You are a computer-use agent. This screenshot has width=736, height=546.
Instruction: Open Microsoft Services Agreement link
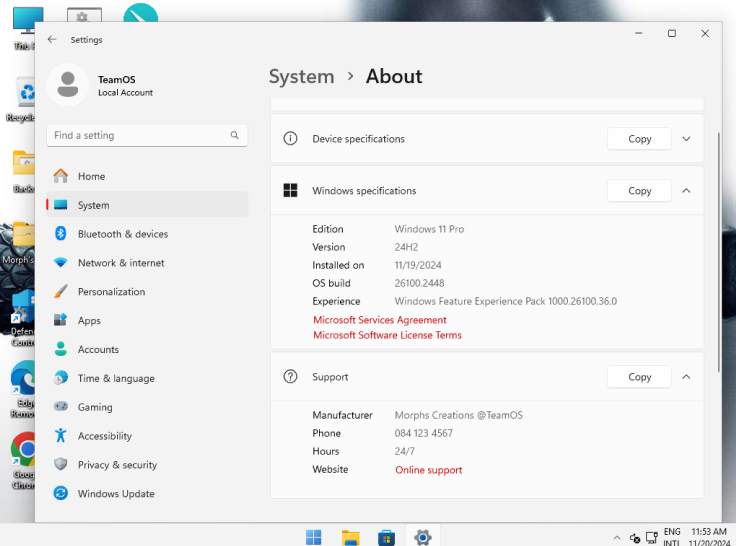point(380,320)
